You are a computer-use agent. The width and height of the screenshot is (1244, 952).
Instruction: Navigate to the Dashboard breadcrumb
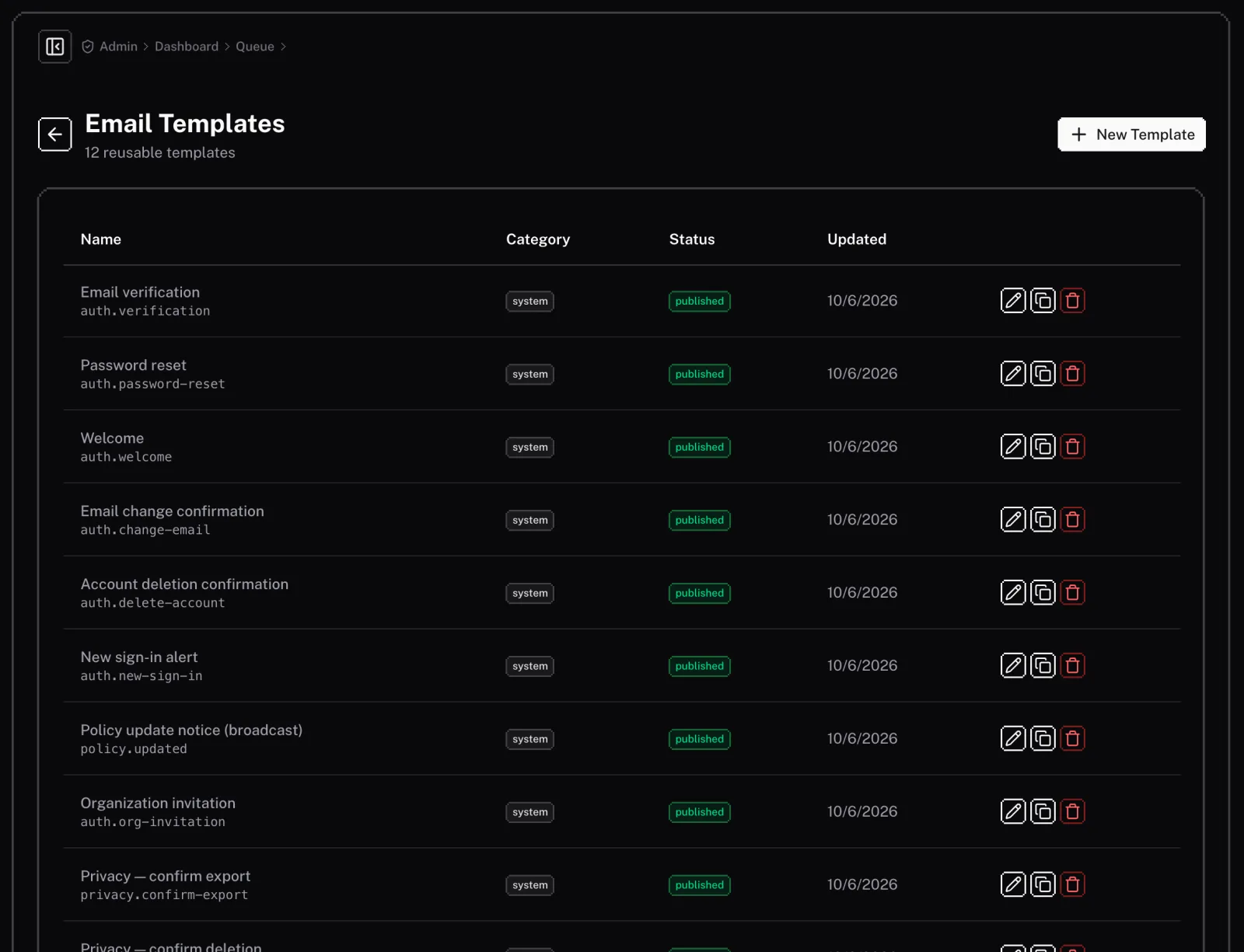tap(187, 47)
